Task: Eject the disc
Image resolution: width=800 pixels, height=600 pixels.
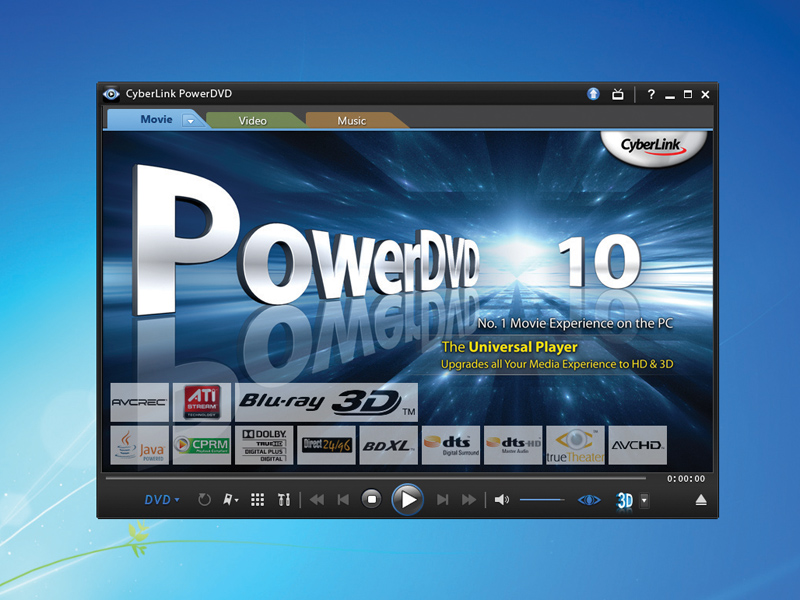Action: tap(701, 500)
